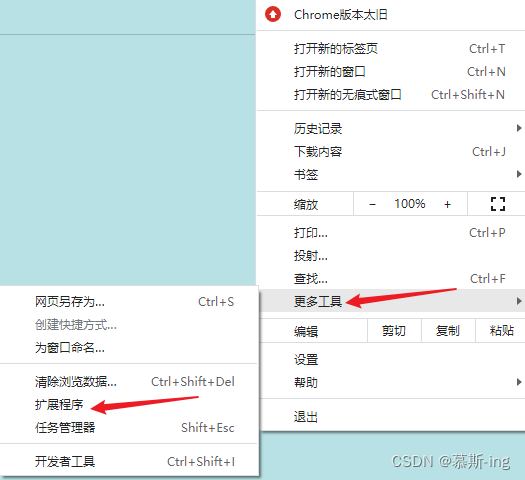Open 任务管理器 from the submenu
This screenshot has width=525, height=480.
point(129,427)
